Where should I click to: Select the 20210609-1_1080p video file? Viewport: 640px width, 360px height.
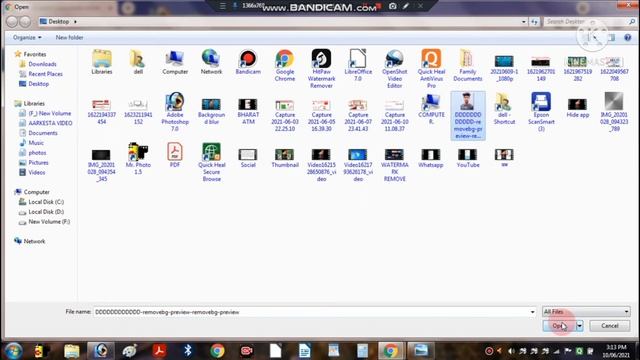tap(504, 69)
